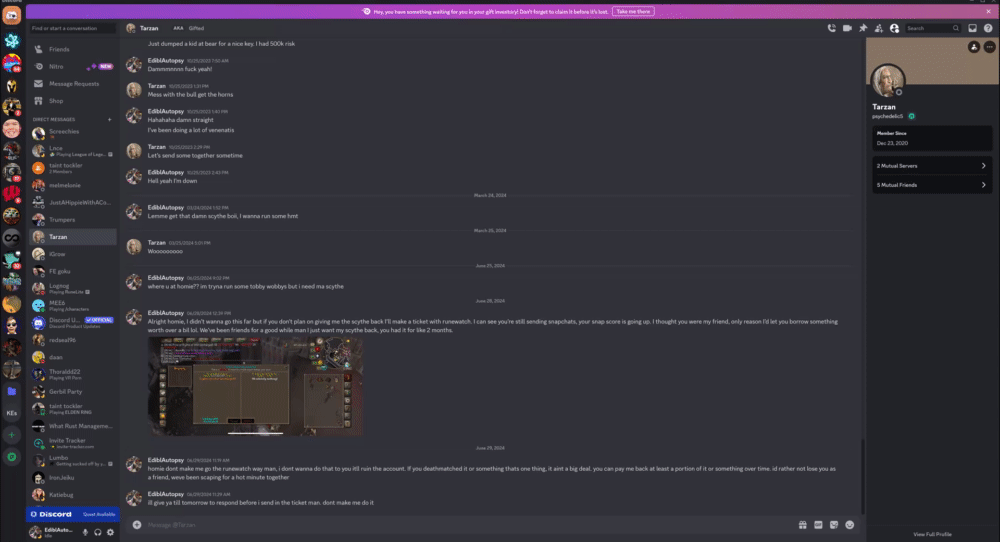1000x542 pixels.
Task: Click the Quest Available Discord banner
Action: click(73, 514)
